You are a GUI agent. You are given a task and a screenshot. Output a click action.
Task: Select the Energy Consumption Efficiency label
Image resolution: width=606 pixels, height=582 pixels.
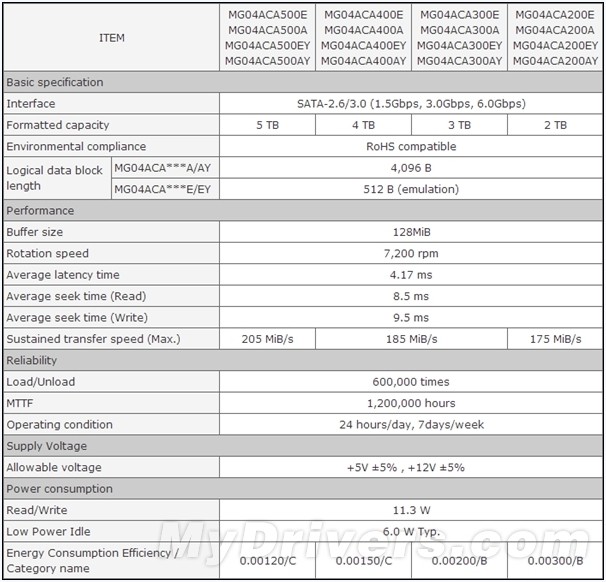pos(92,560)
